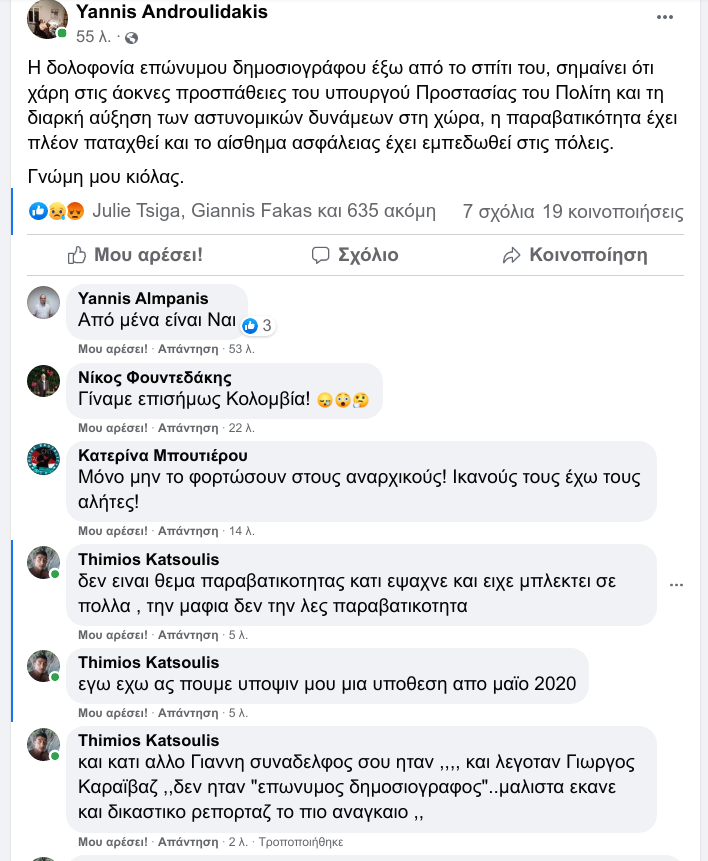Open options menu on Thimios Katsoulis' first comment
The image size is (708, 861).
(677, 585)
